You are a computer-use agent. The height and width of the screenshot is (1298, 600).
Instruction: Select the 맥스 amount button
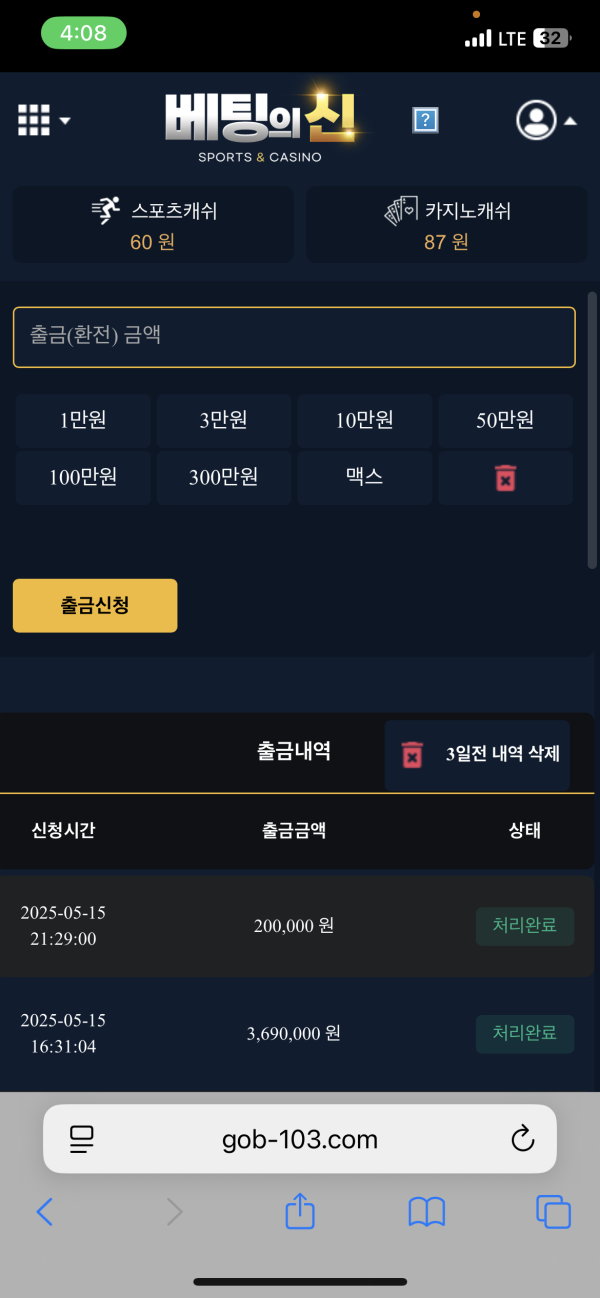tap(364, 477)
